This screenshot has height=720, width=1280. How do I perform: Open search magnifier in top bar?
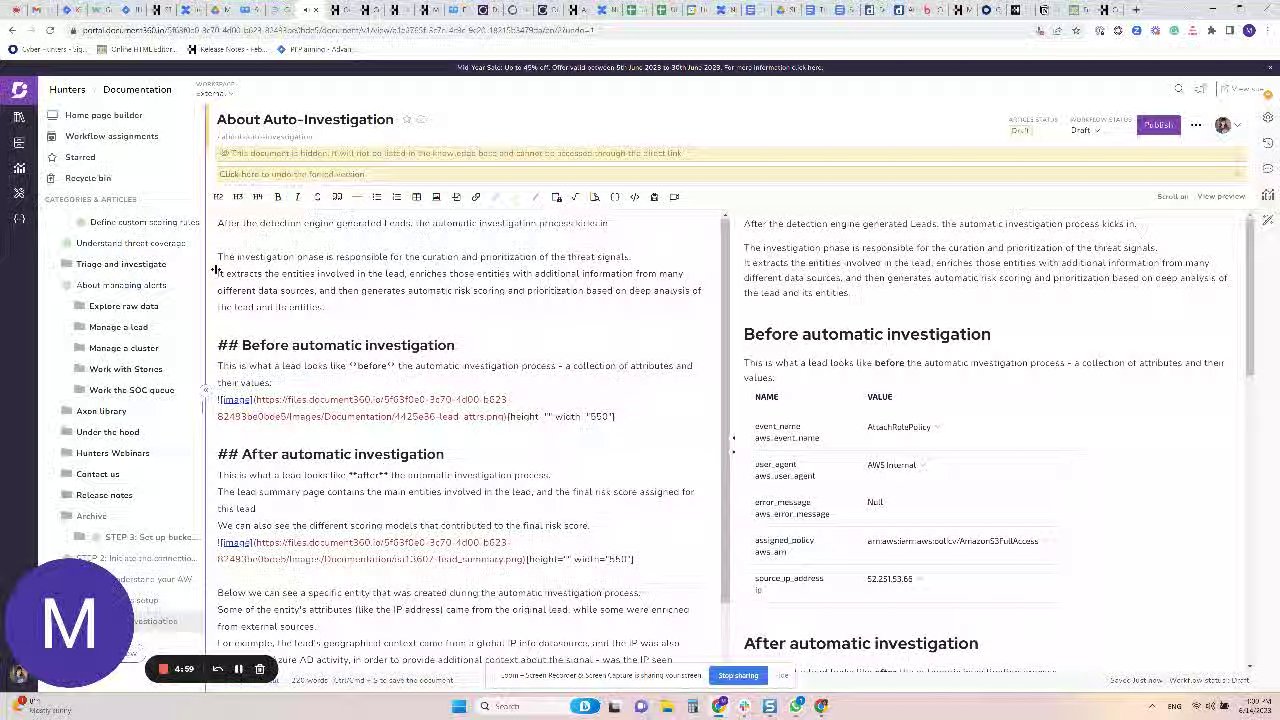click(1179, 89)
